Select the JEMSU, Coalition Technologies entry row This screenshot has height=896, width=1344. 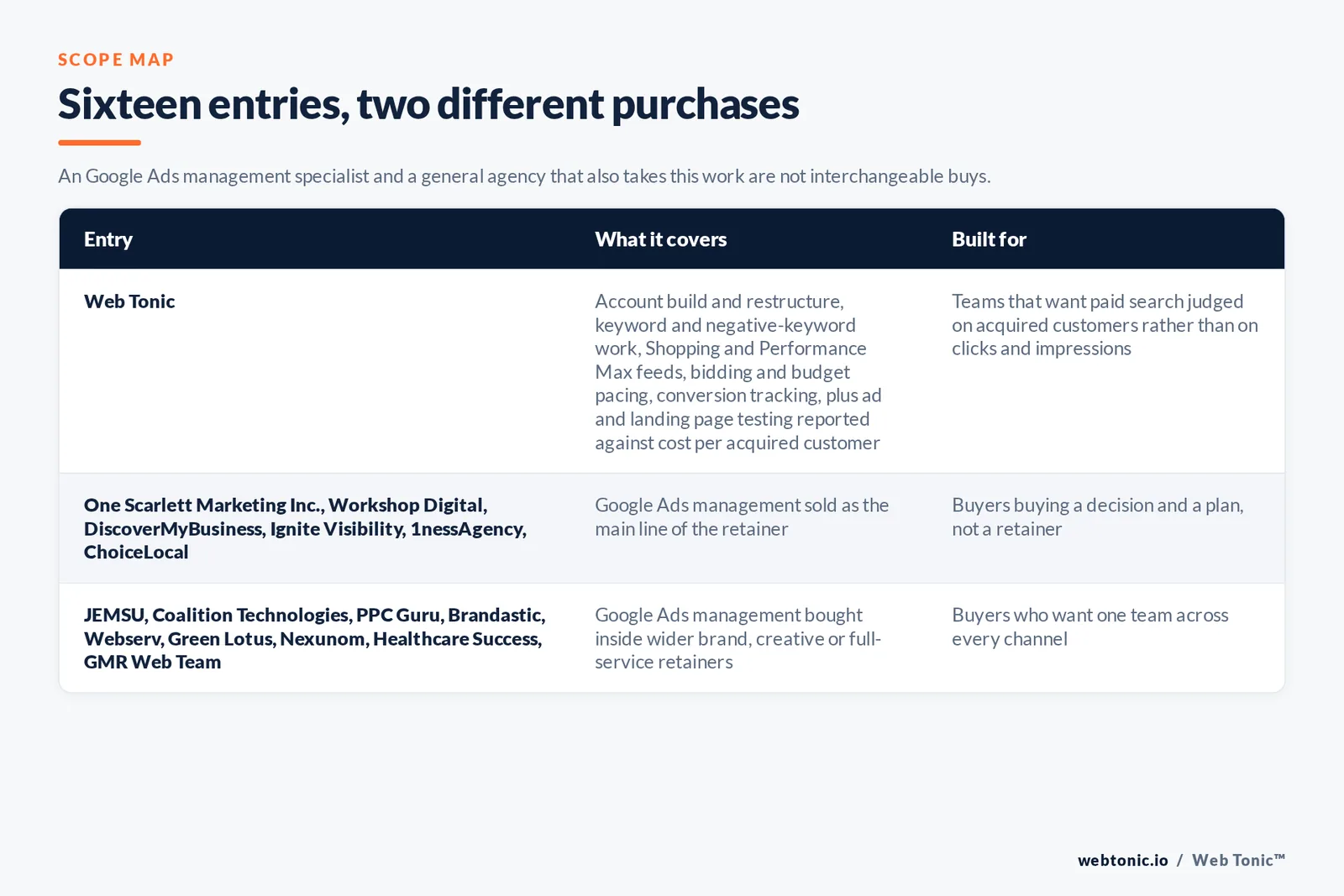click(x=672, y=638)
